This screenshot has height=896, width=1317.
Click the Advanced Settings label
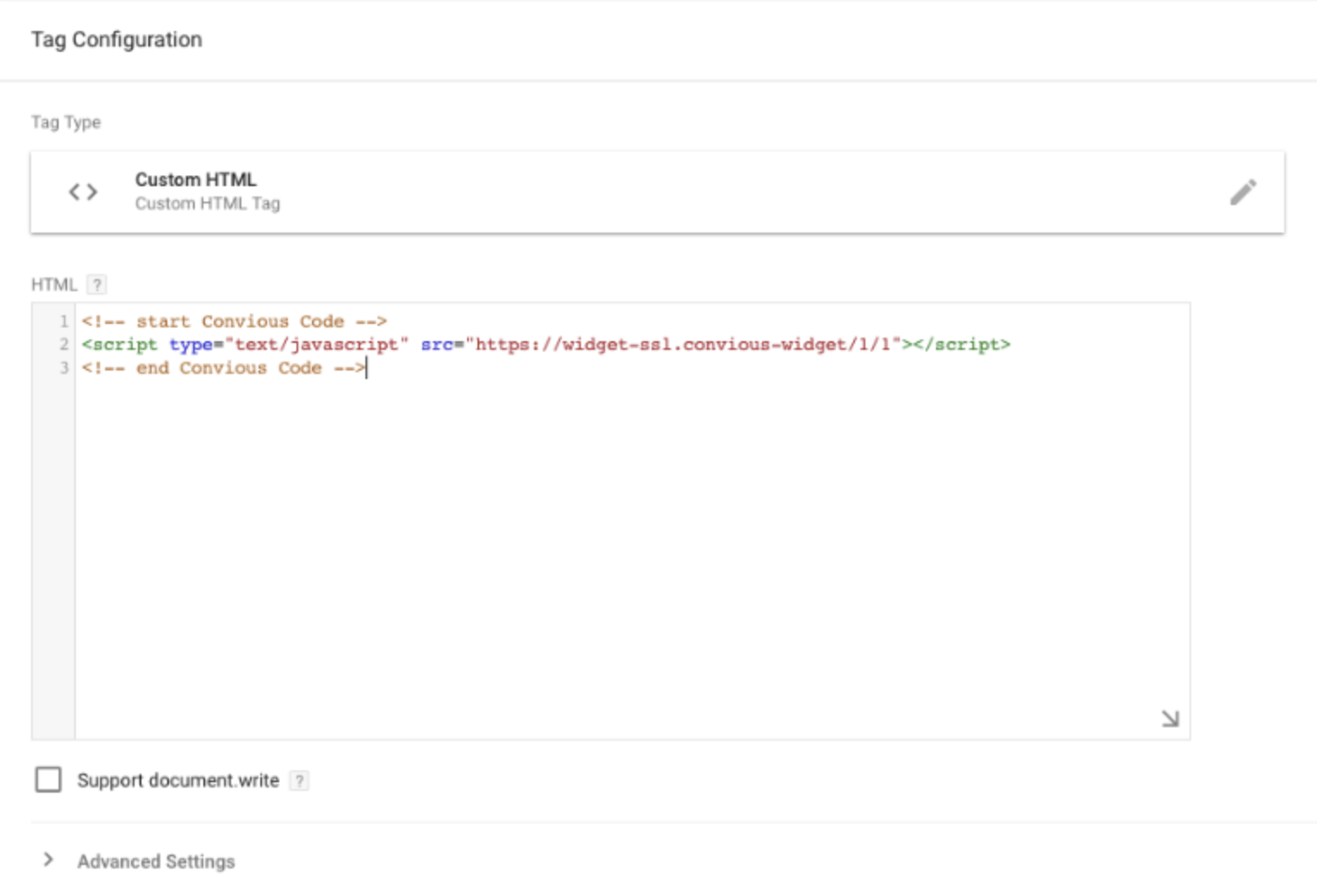tap(156, 862)
